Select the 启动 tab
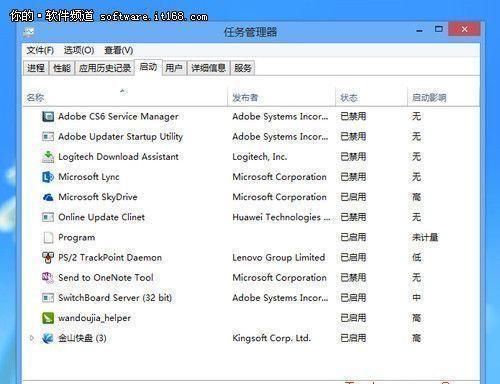This screenshot has width=500, height=384. (148, 67)
